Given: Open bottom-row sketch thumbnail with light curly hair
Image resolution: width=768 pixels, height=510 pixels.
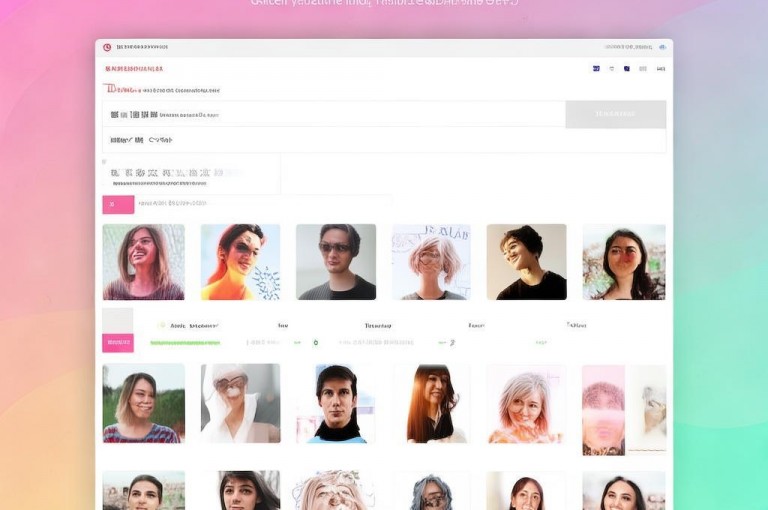Looking at the screenshot, I should tap(336, 490).
